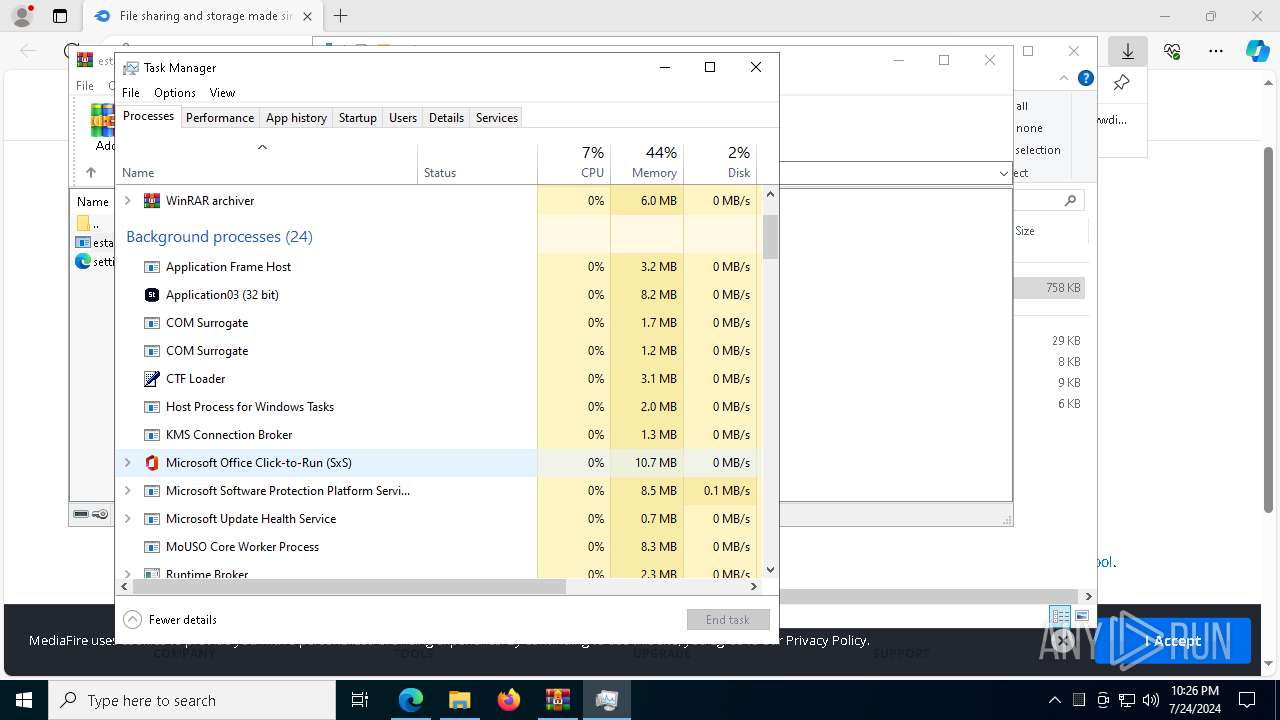Switch to the Performance tab
This screenshot has height=720, width=1280.
click(x=220, y=118)
